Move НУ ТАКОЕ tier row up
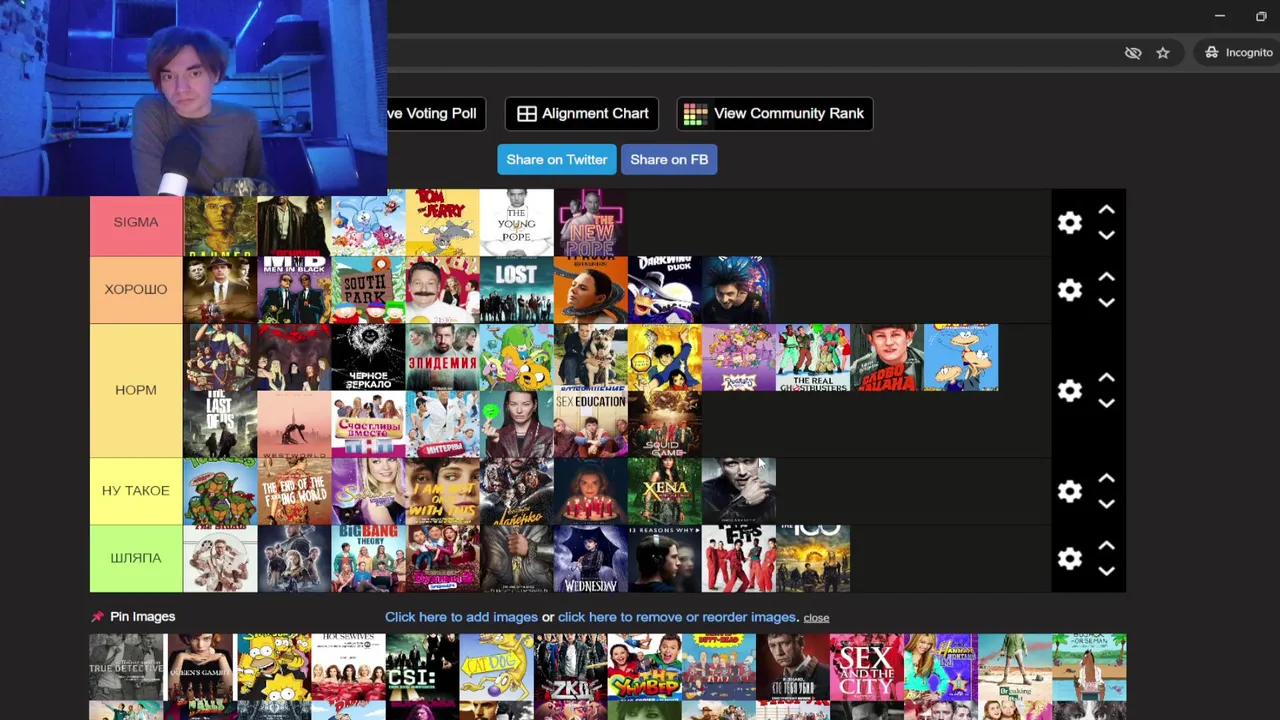Viewport: 1280px width, 720px height. 1106,479
